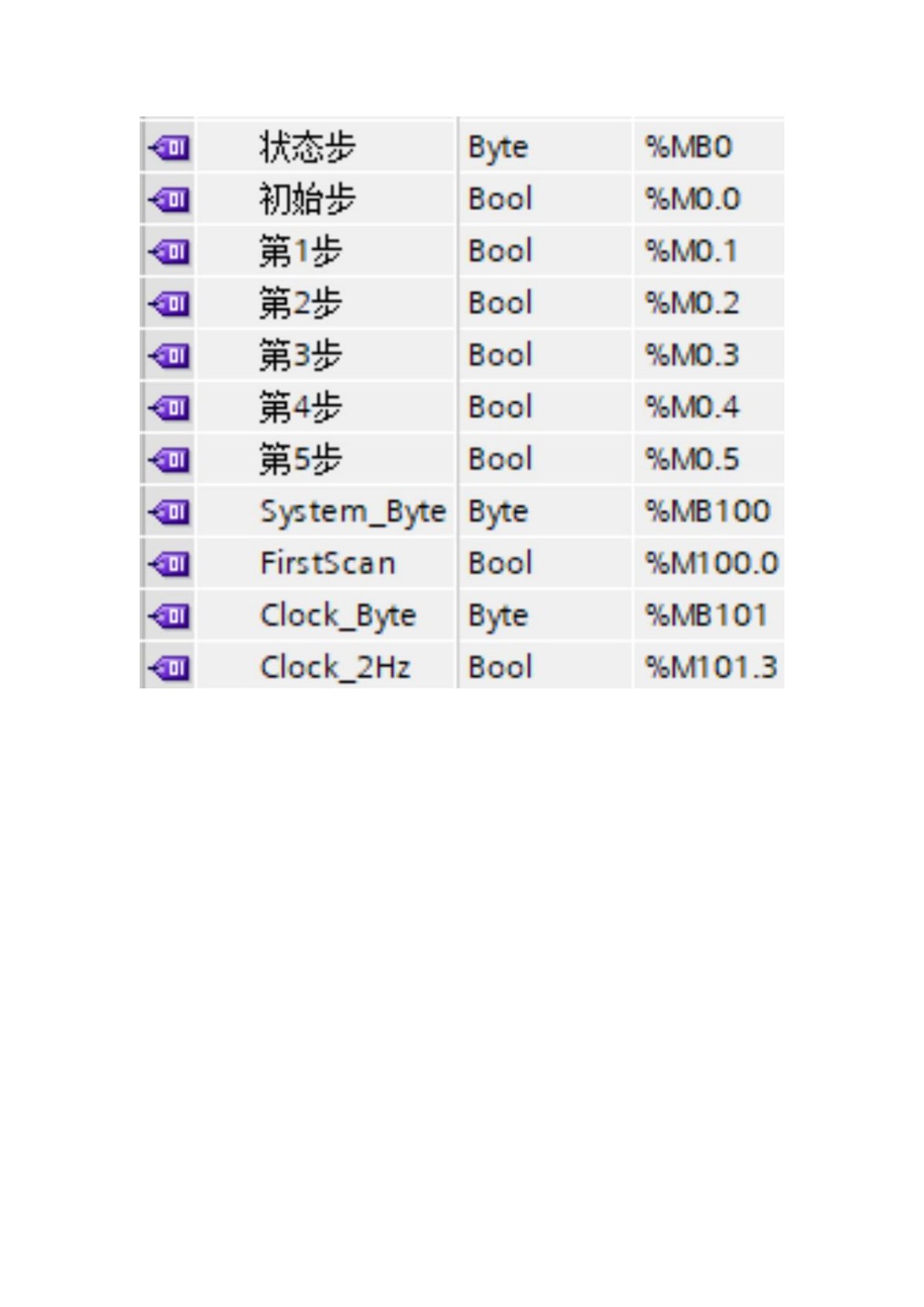The width and height of the screenshot is (924, 1307).
Task: Click the Byte data type of Clock_Byte
Action: tap(498, 617)
